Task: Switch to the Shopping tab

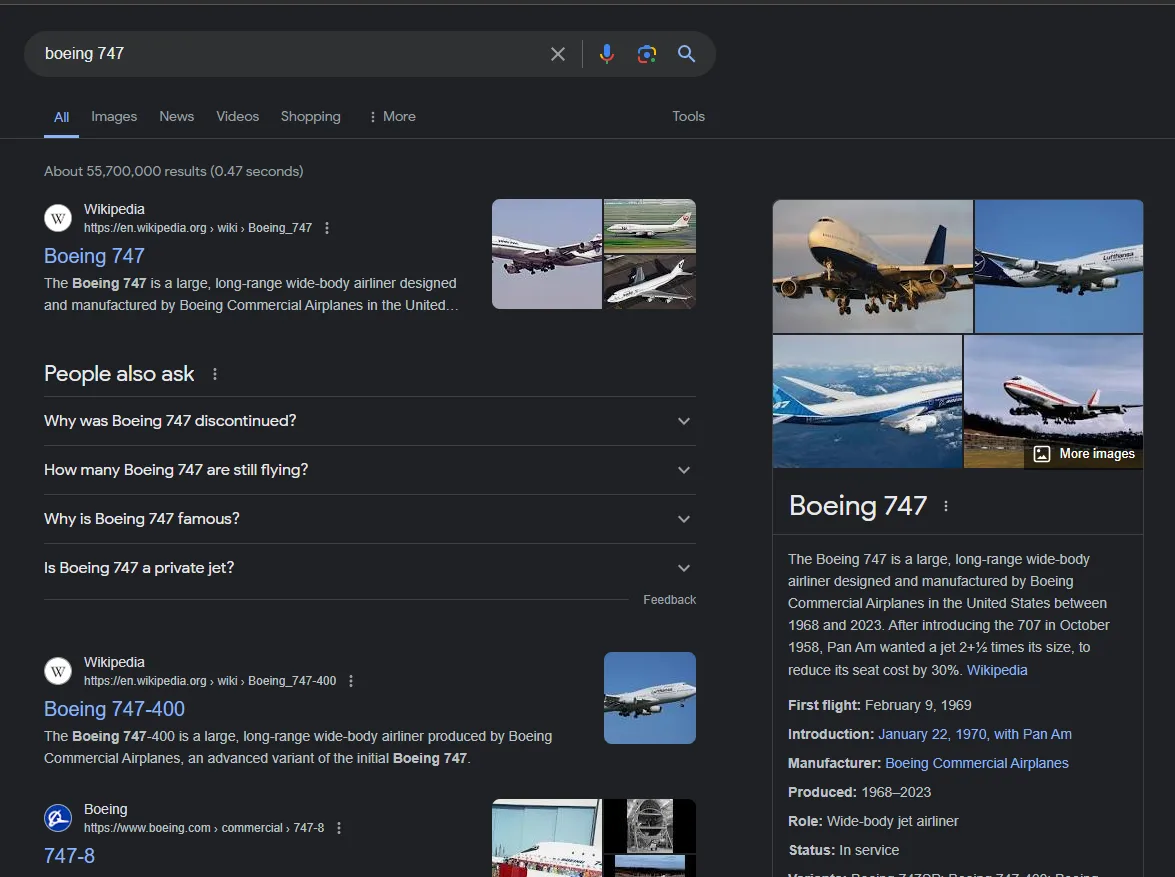Action: point(310,116)
